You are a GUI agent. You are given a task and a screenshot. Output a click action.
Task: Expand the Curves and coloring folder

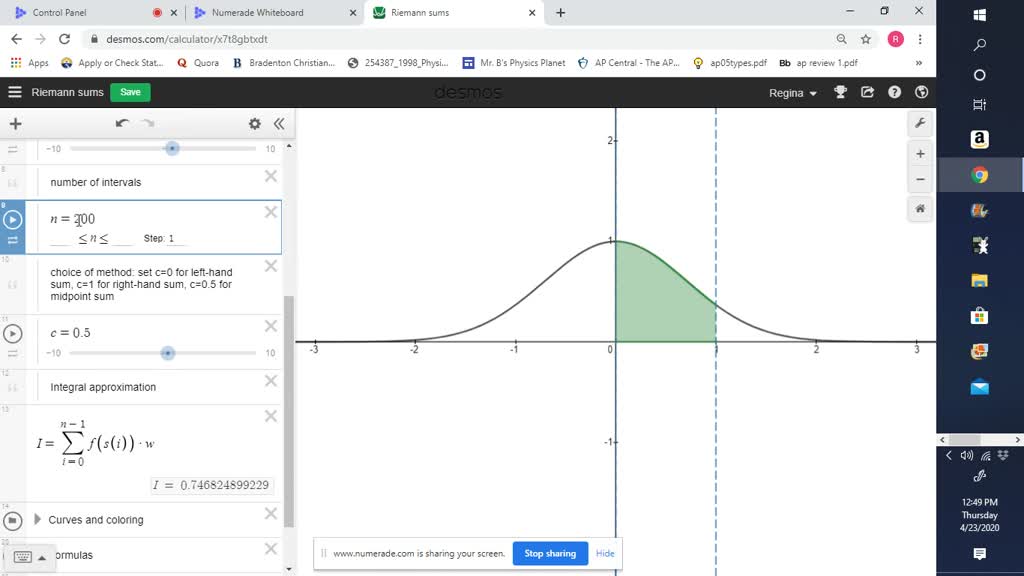tap(38, 519)
